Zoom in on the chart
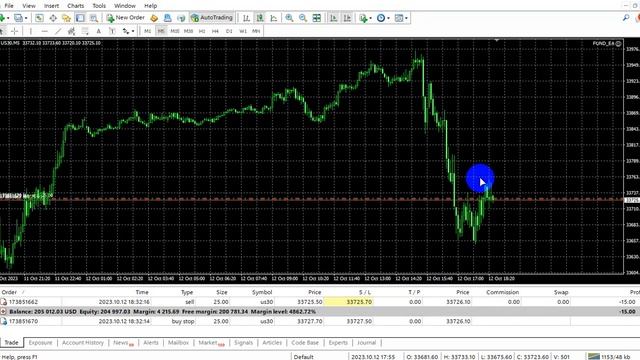The image size is (640, 360). point(289,18)
